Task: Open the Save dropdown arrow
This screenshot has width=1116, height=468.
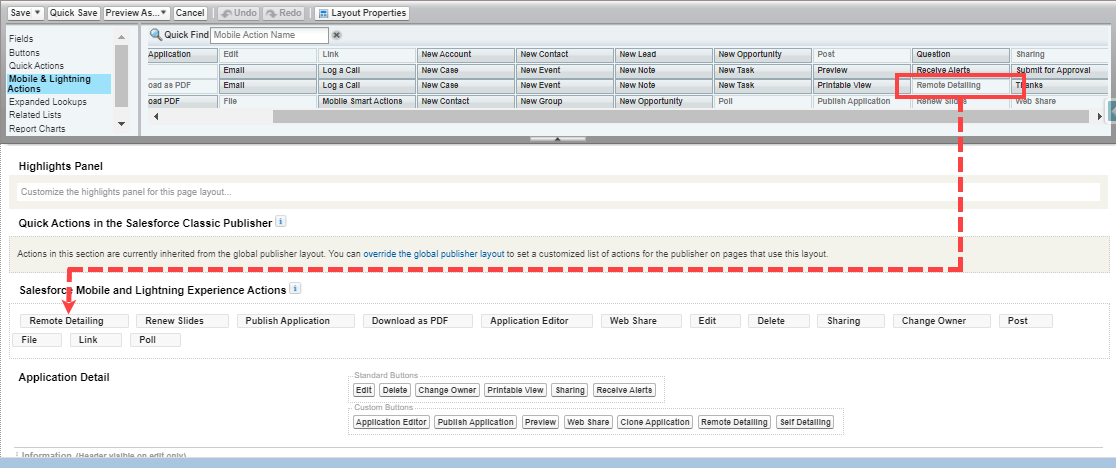Action: click(38, 13)
